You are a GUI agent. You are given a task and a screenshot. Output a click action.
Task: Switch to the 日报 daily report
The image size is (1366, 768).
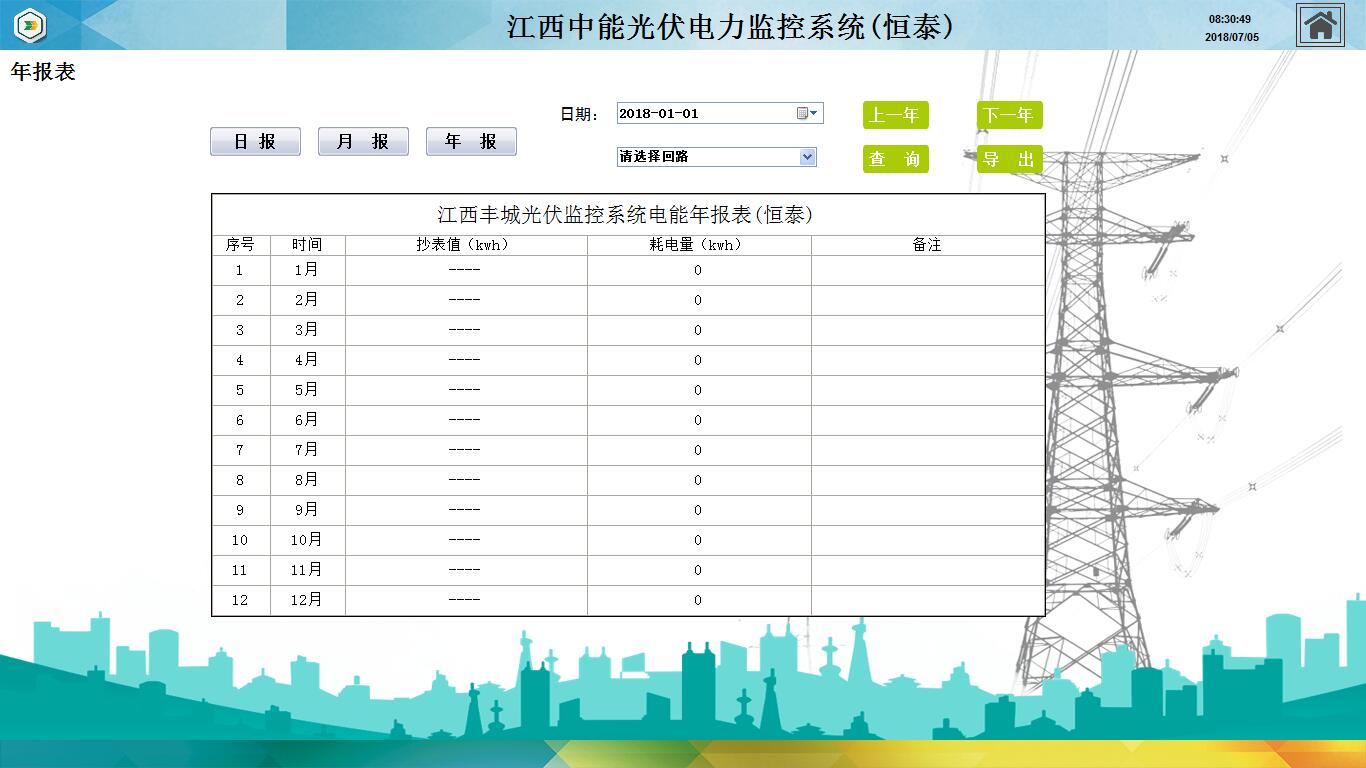(x=255, y=142)
